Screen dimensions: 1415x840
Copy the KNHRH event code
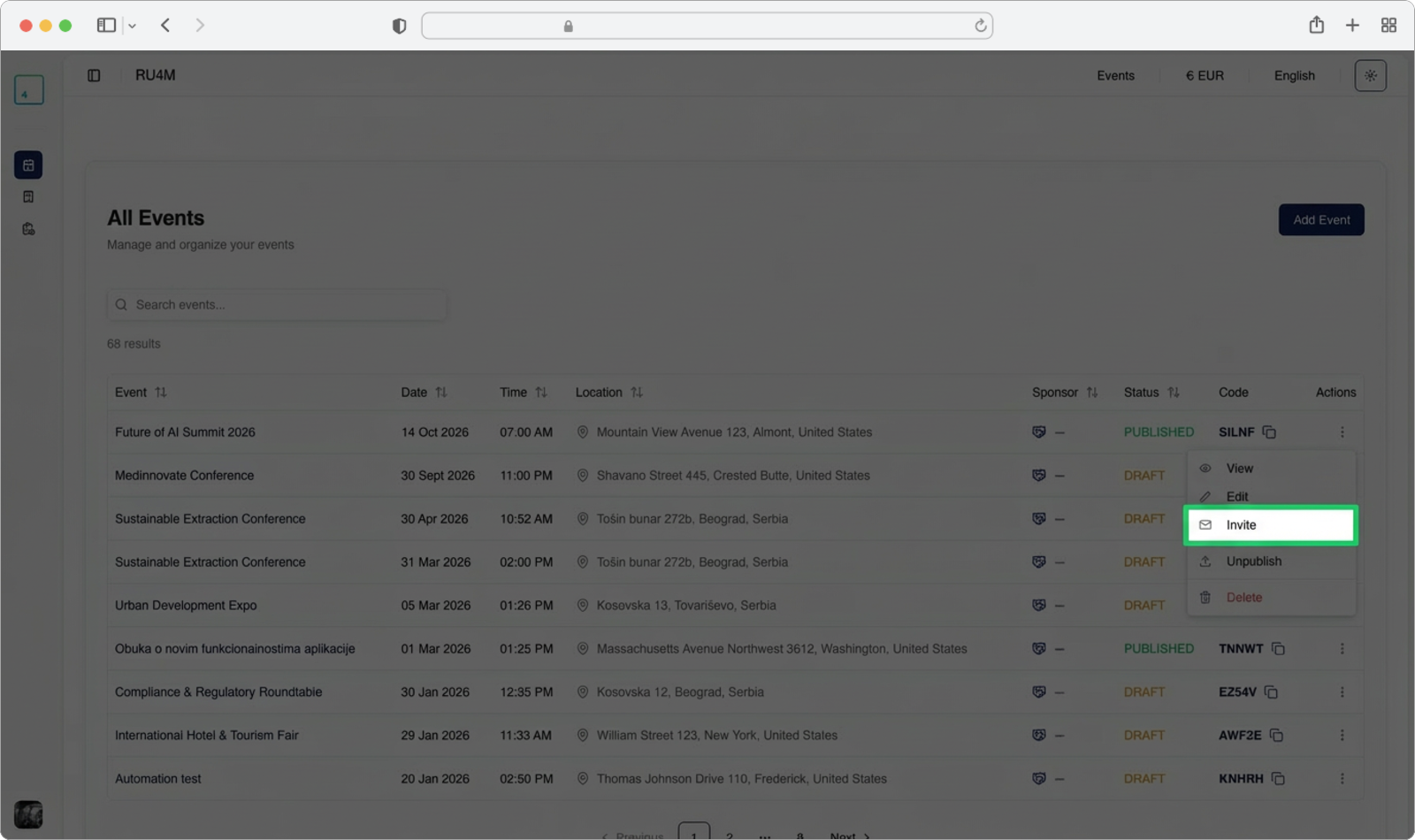point(1278,779)
